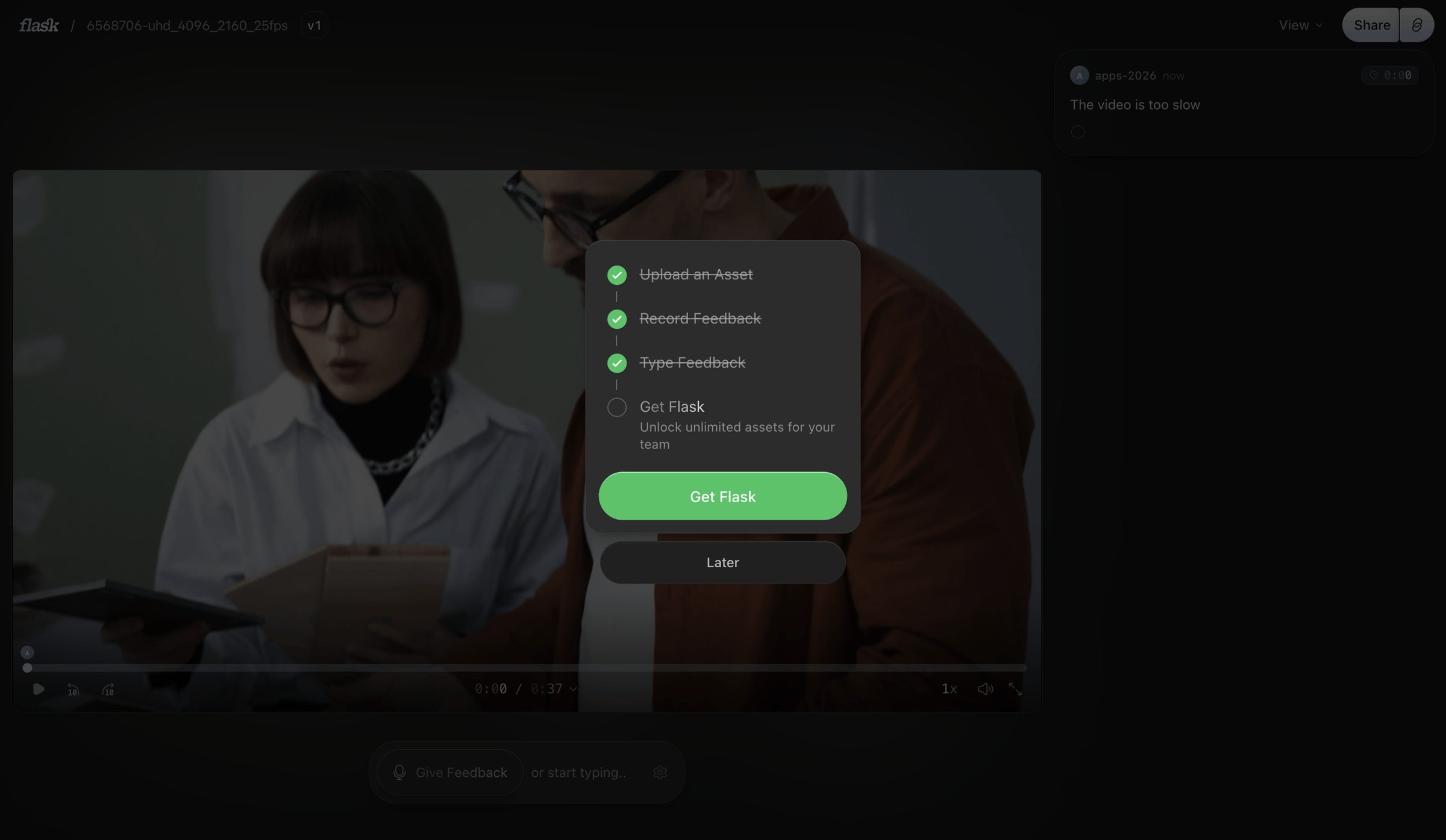
Task: Select the Record Feedback checkmark
Action: pos(617,319)
